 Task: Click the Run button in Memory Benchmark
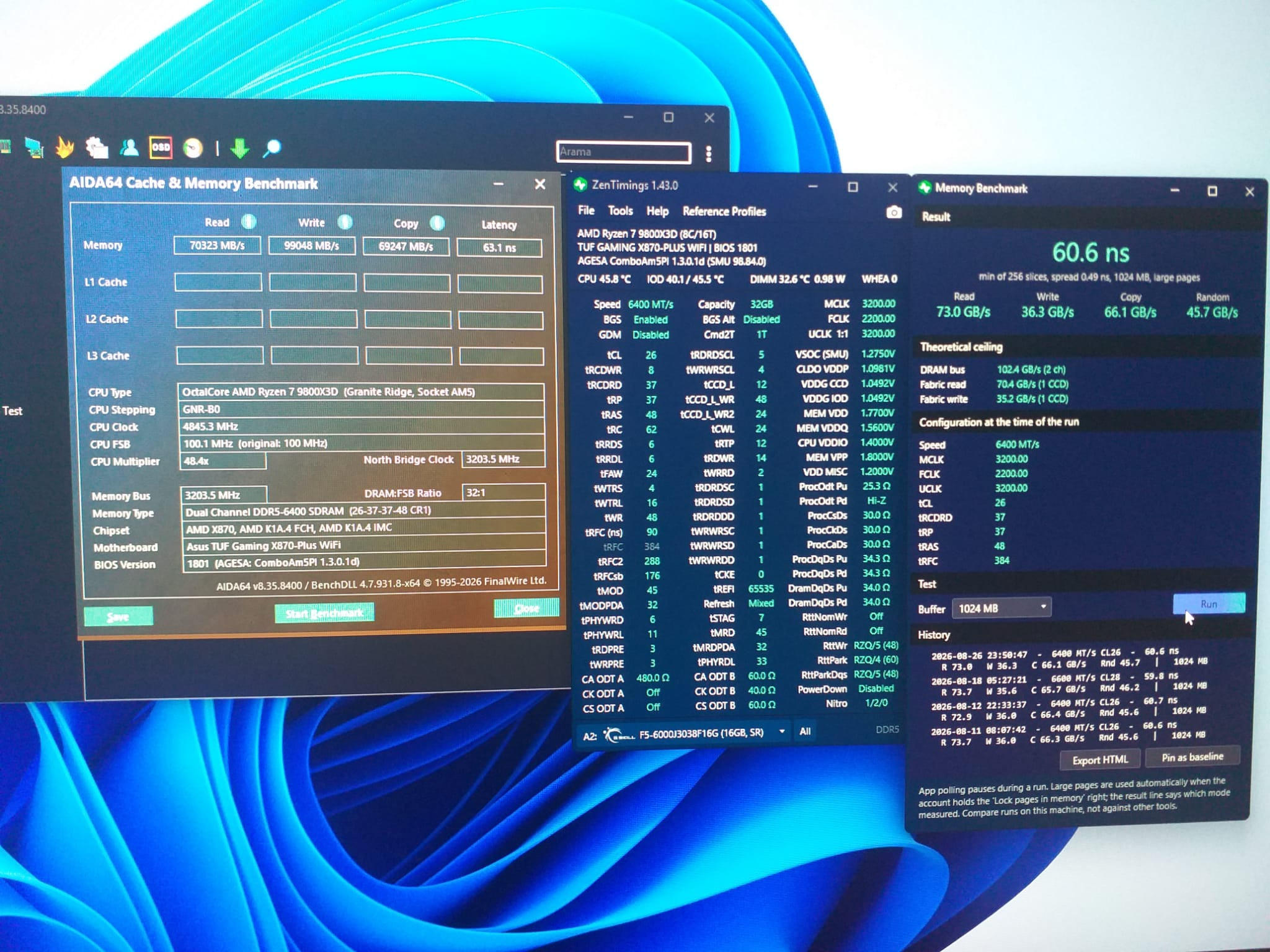(1209, 604)
